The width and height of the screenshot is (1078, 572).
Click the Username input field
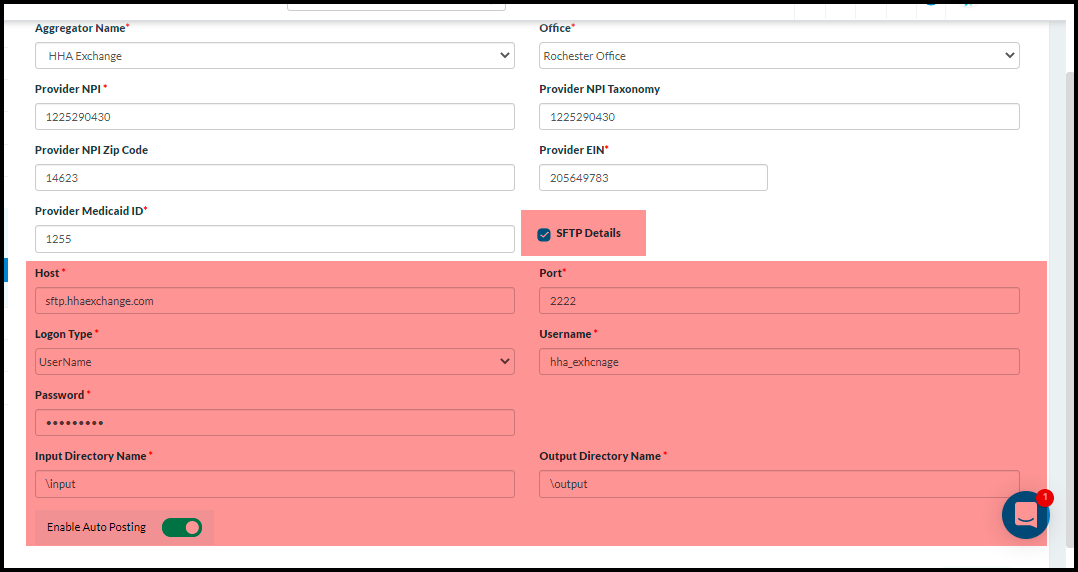778,362
